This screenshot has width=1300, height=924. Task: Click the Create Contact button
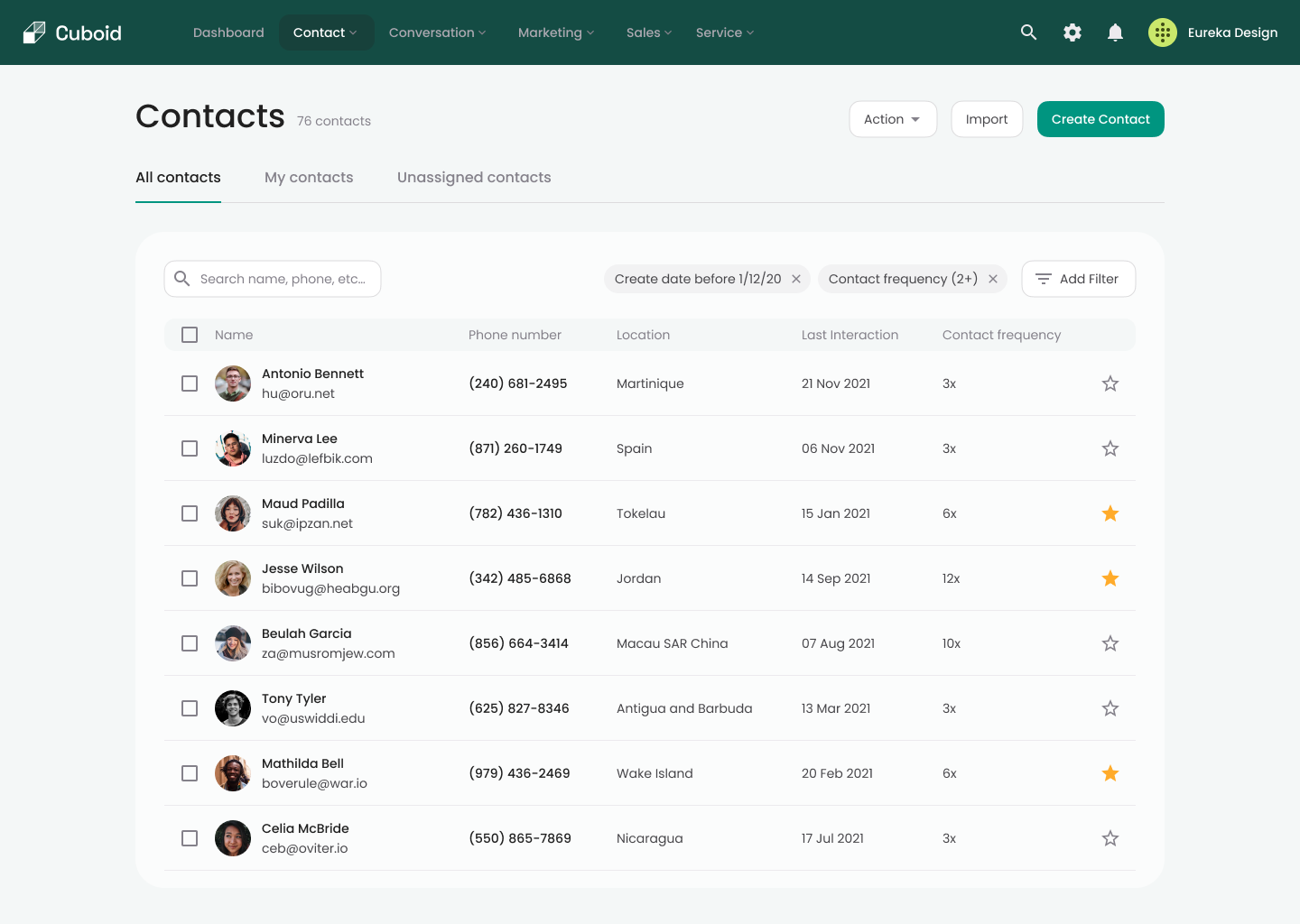[1100, 119]
